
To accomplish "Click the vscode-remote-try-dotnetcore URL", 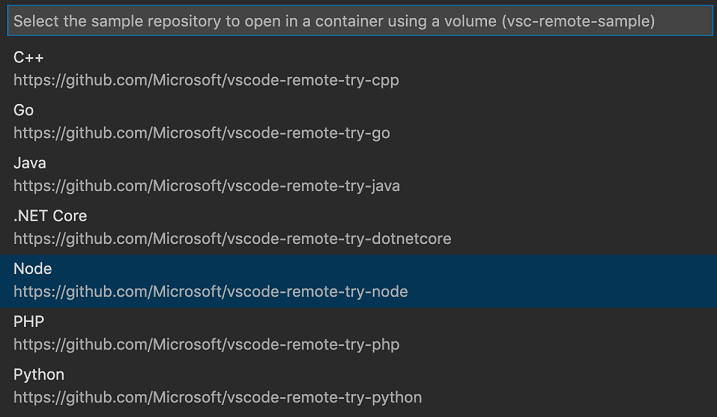I will [x=232, y=239].
